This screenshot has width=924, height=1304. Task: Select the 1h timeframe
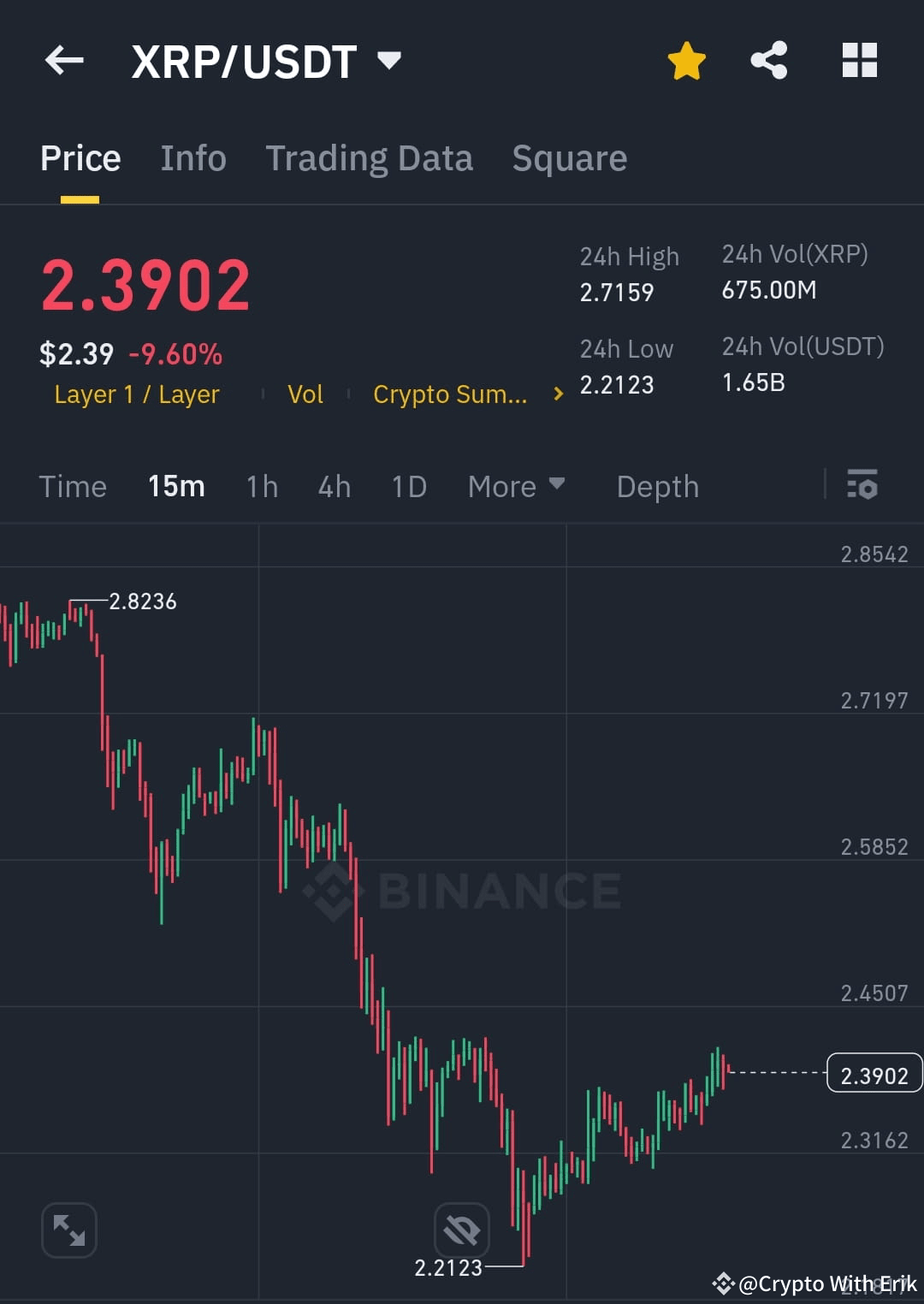(x=261, y=486)
